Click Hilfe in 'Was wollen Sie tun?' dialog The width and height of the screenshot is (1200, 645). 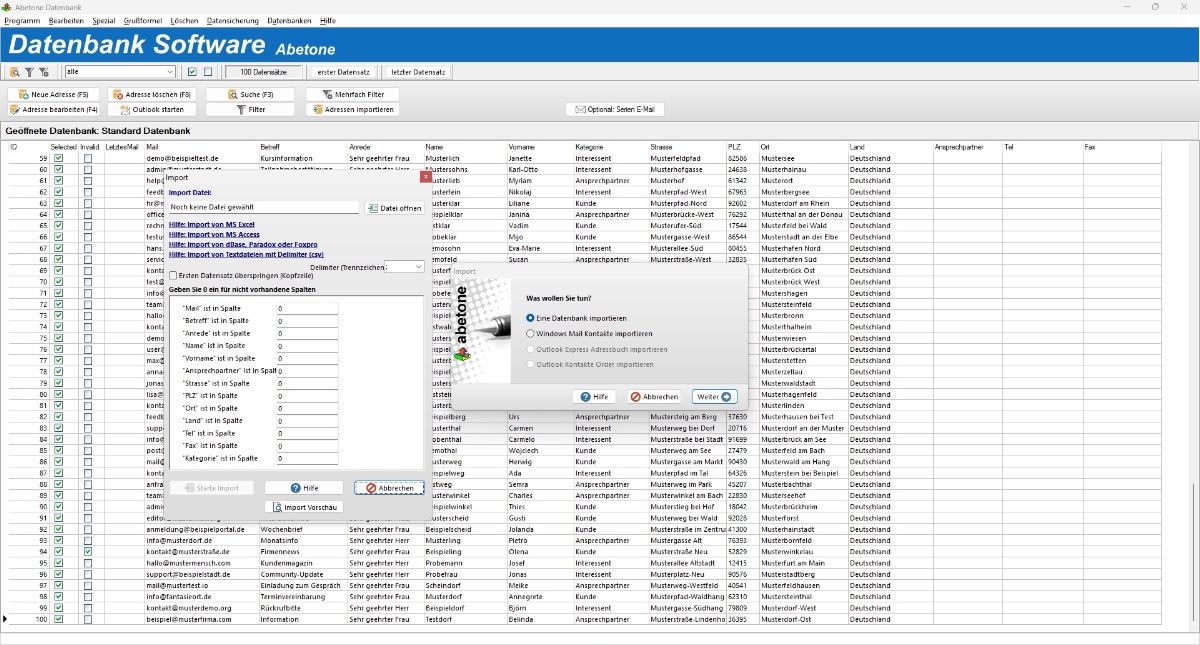coord(594,397)
